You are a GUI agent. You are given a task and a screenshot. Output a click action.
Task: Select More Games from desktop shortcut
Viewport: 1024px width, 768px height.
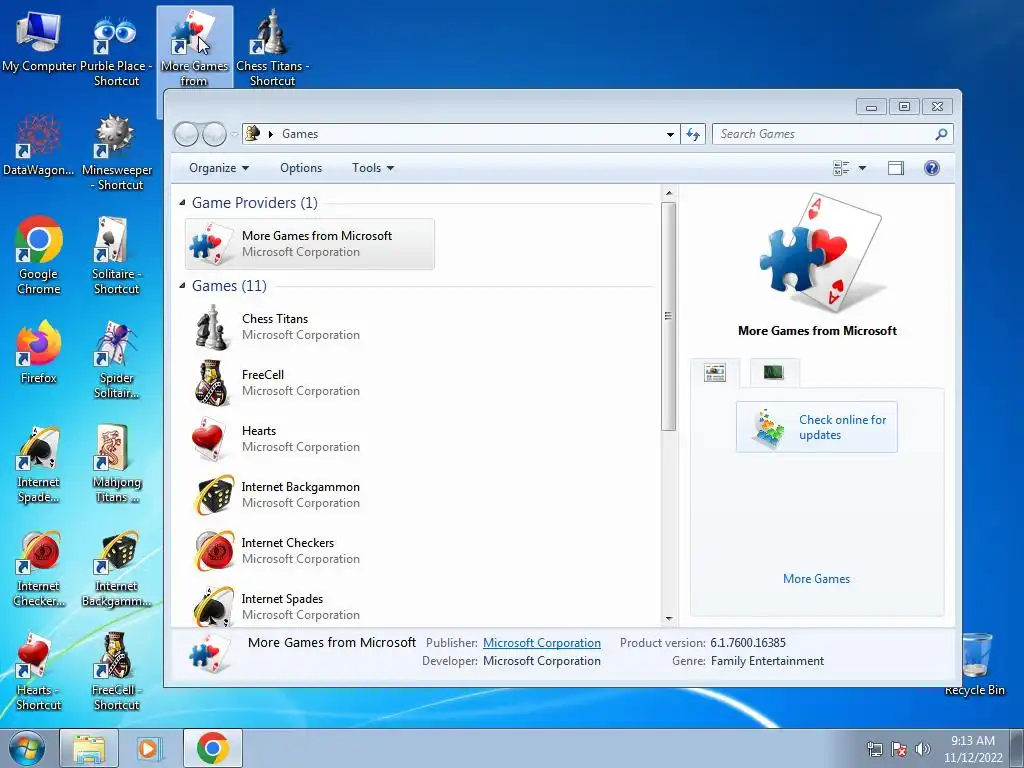pos(195,49)
